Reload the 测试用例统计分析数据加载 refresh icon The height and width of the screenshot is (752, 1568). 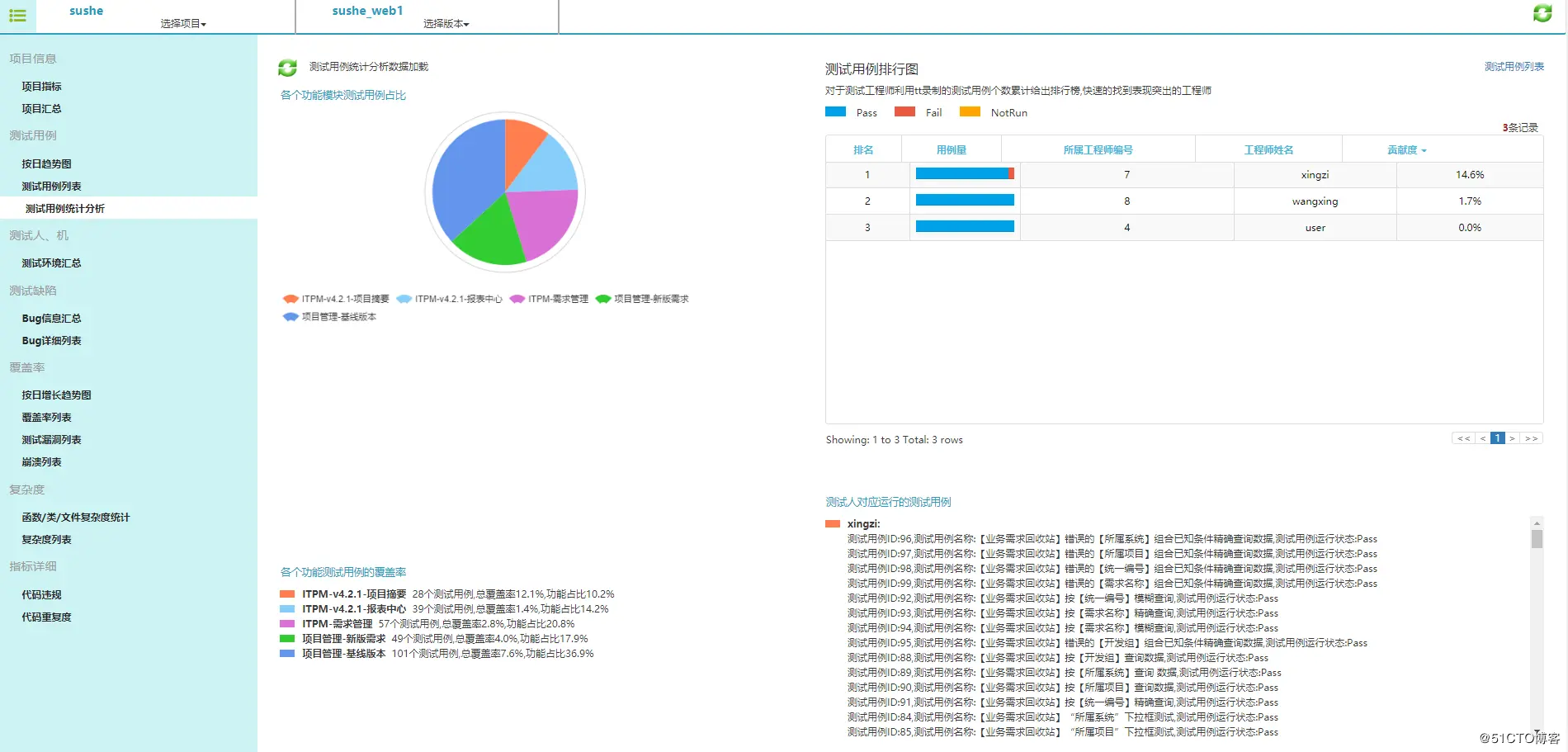[x=287, y=68]
